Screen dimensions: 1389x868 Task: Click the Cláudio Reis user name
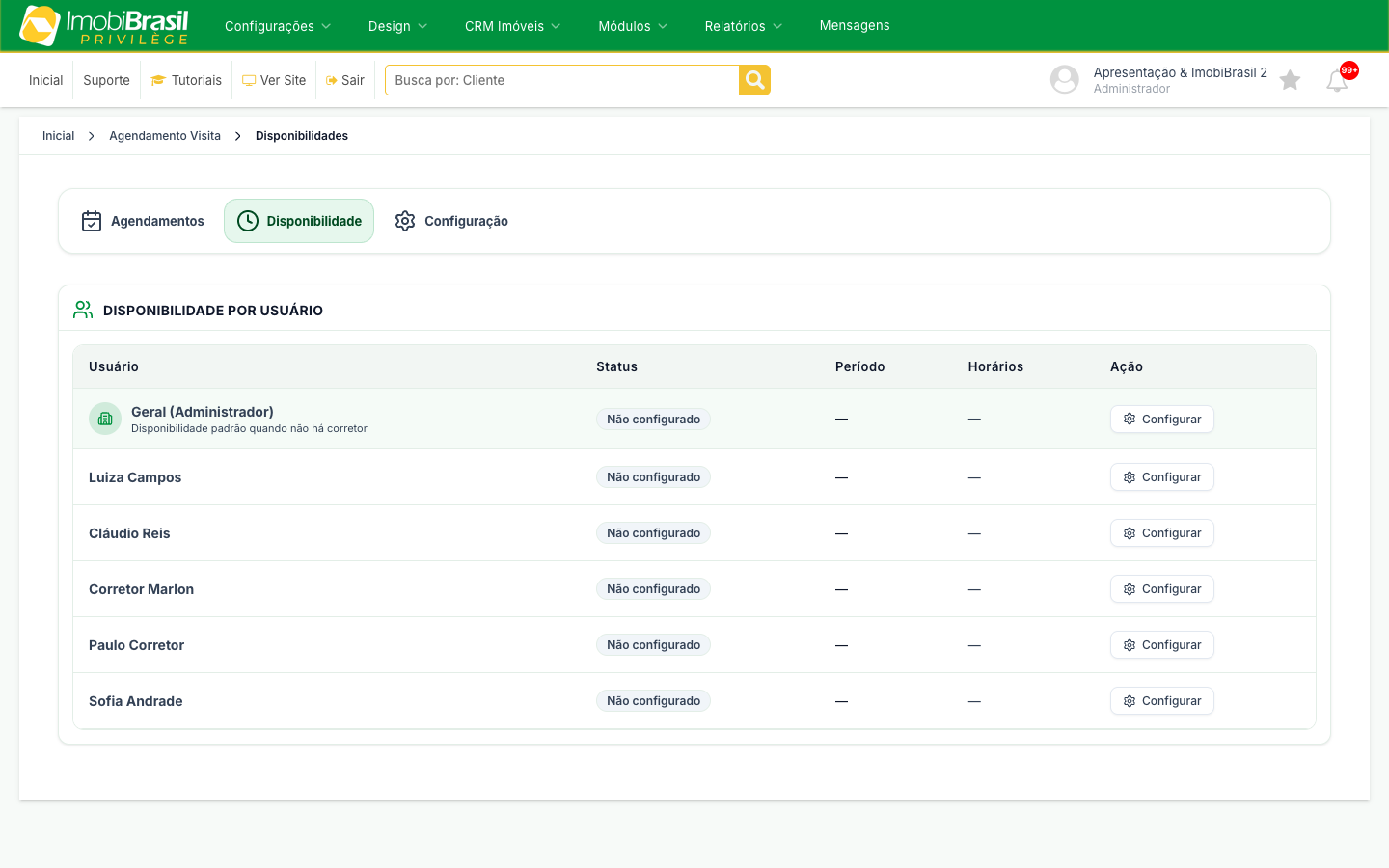[129, 533]
